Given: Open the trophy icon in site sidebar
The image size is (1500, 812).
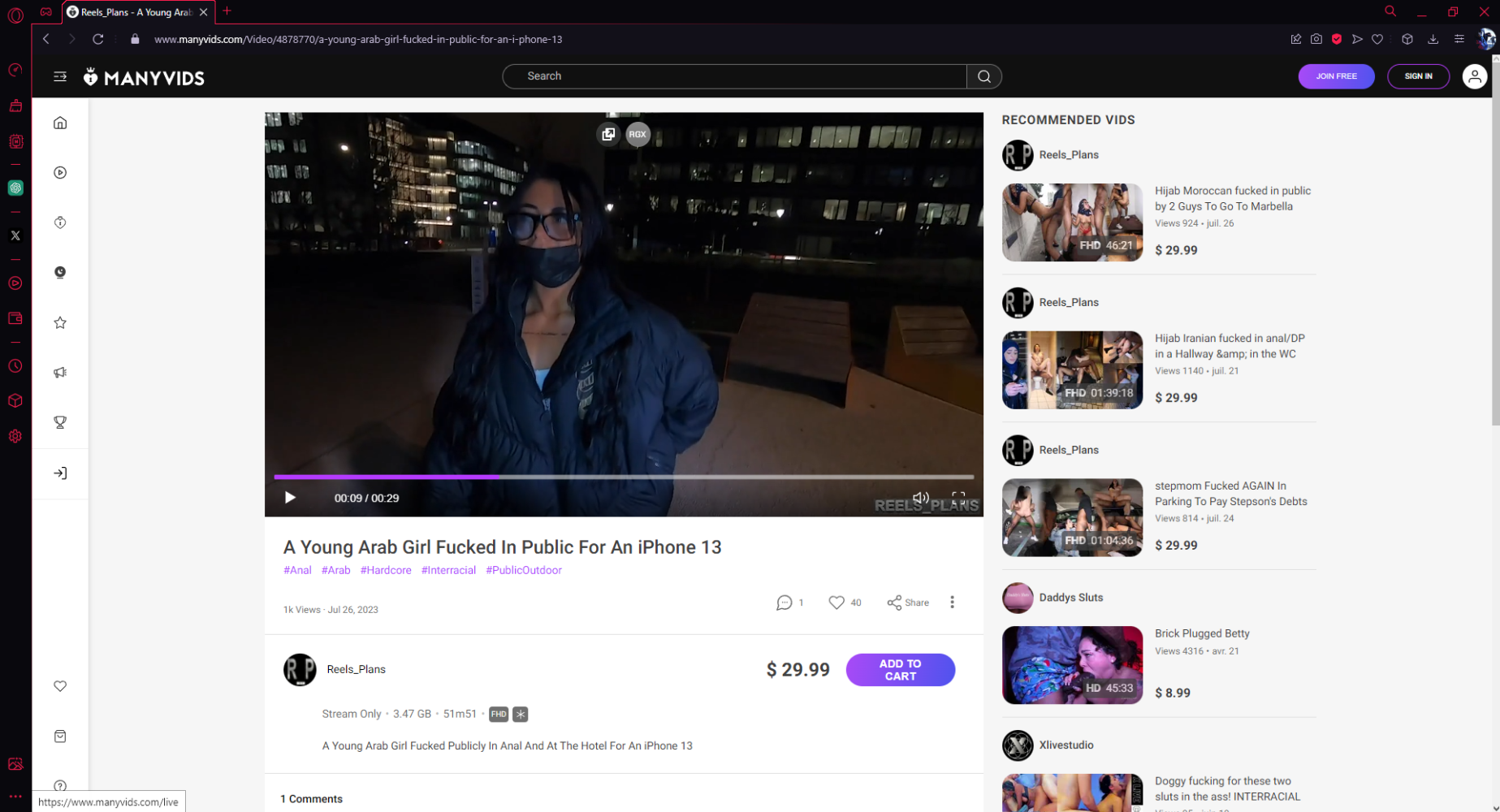Looking at the screenshot, I should pos(60,422).
